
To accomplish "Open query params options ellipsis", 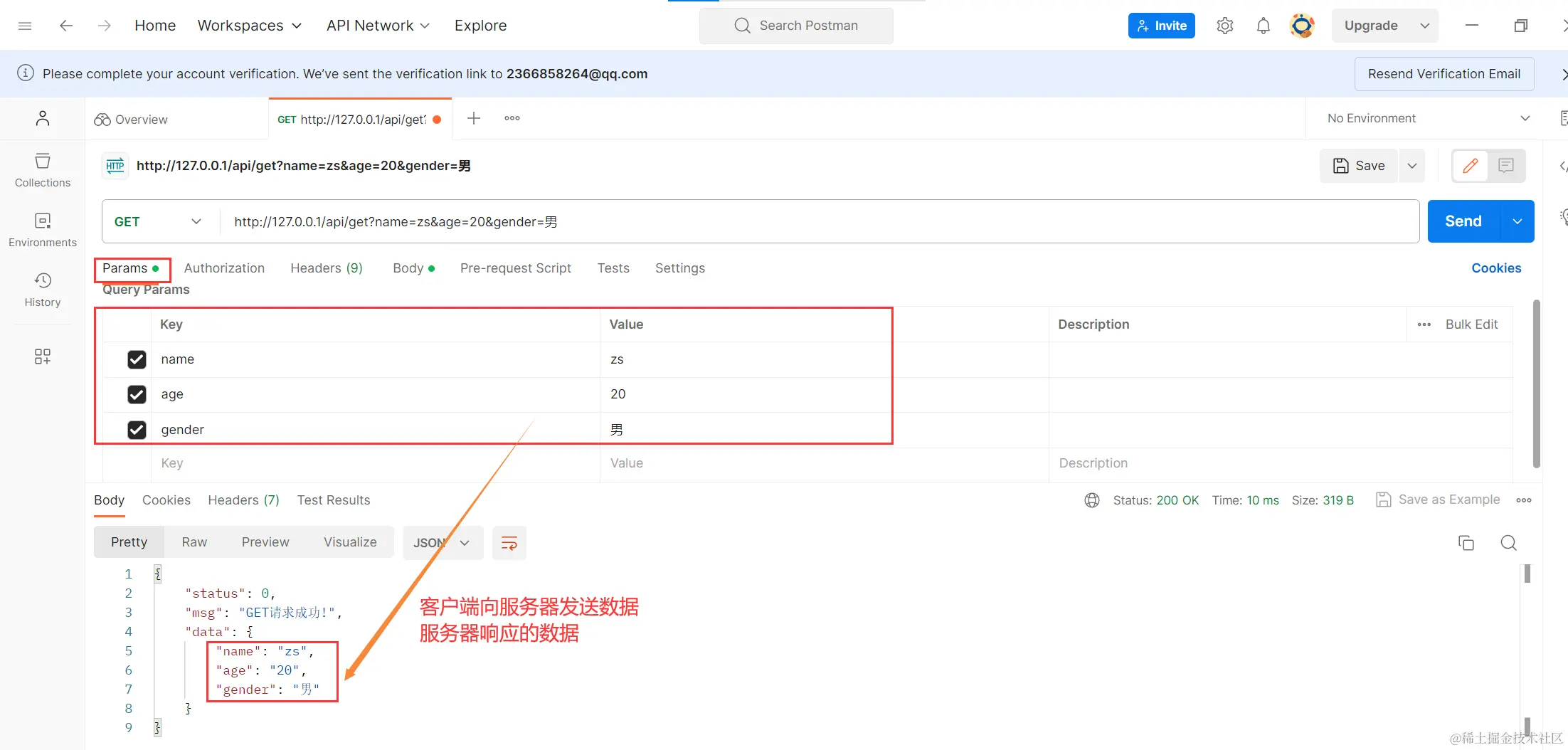I will point(1424,324).
